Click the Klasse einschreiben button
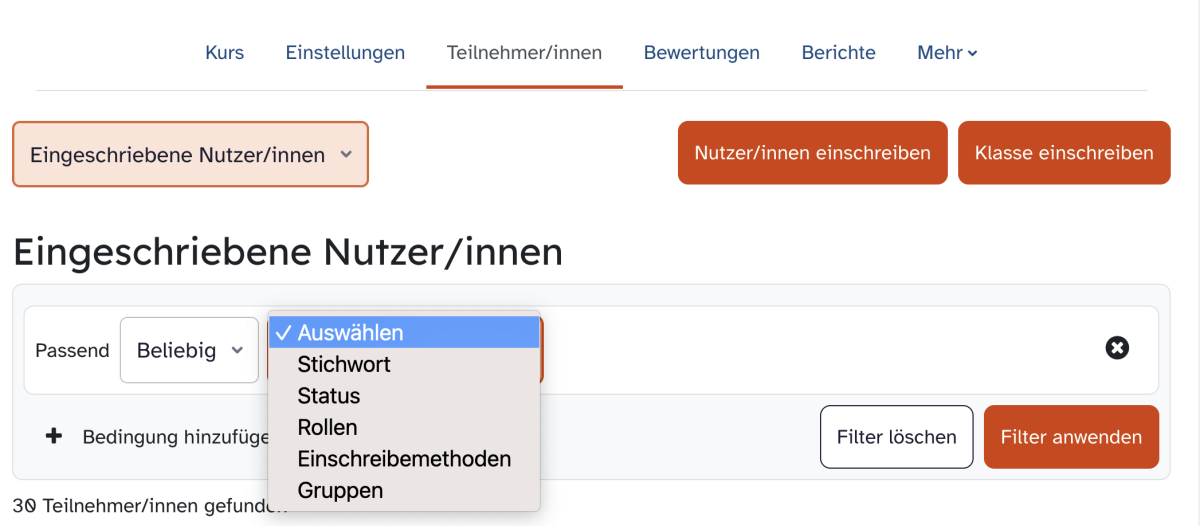1200x526 pixels. [1064, 153]
